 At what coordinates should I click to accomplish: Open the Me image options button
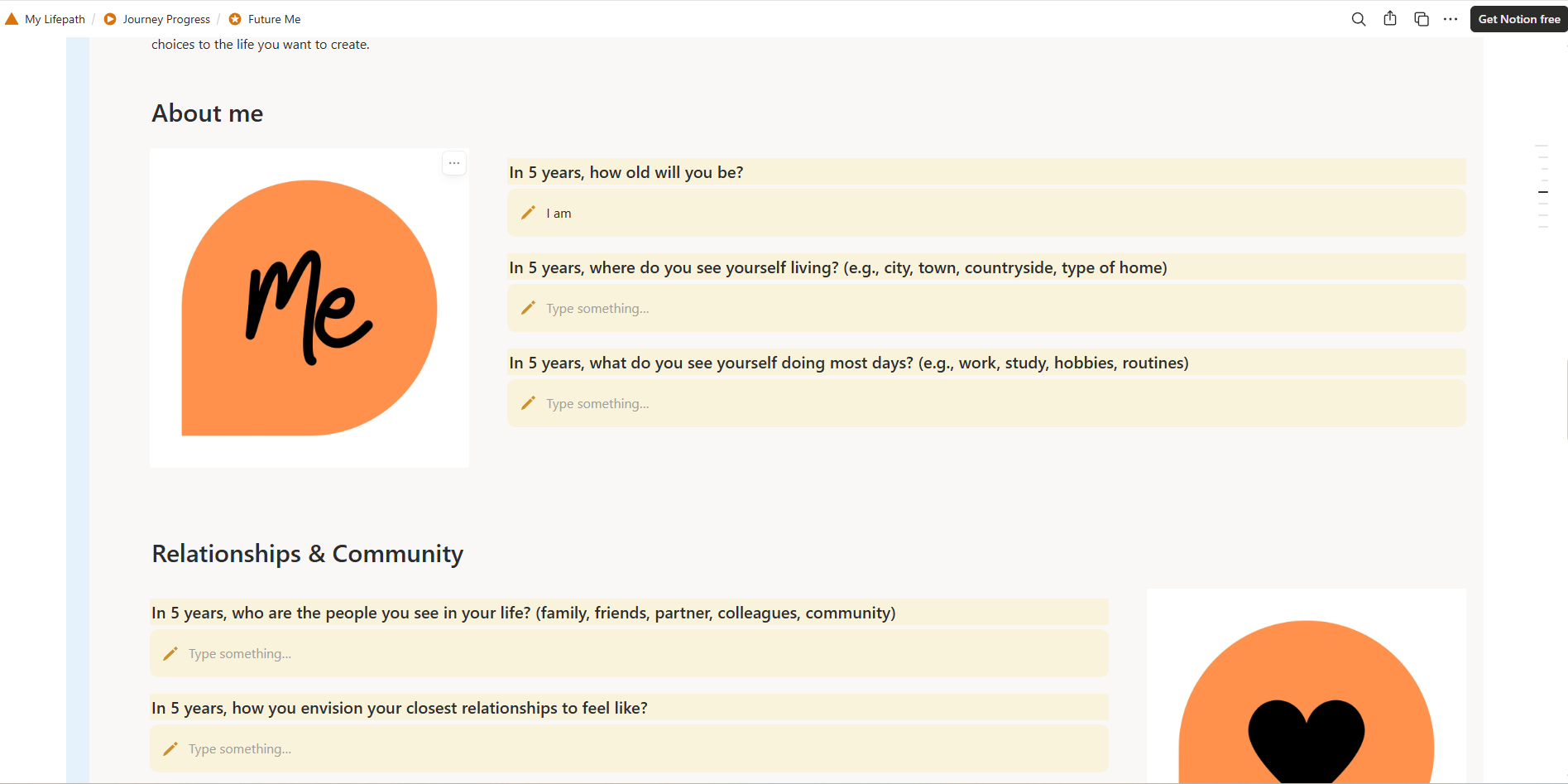454,163
